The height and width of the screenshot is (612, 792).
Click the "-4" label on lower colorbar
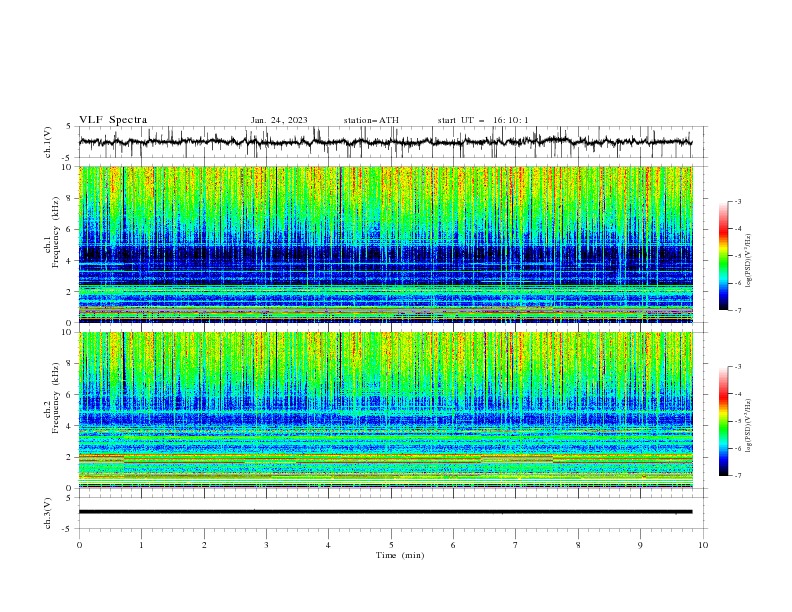coord(737,394)
